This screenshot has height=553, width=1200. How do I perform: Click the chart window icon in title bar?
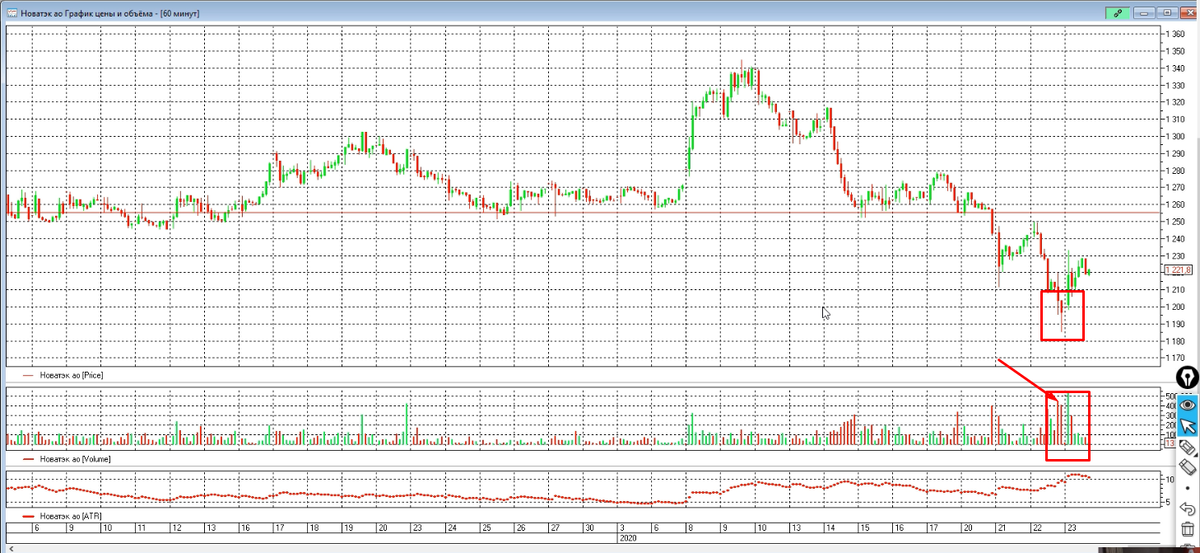coord(12,12)
